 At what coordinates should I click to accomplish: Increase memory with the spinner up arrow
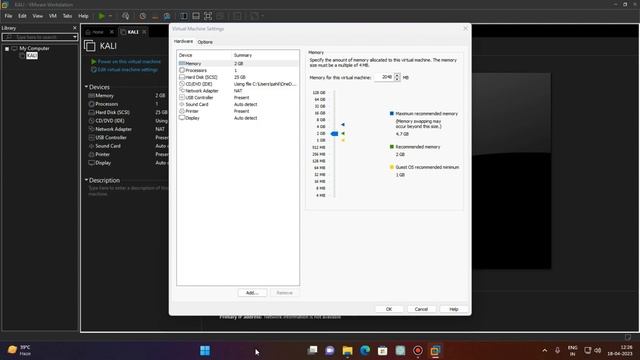397,76
